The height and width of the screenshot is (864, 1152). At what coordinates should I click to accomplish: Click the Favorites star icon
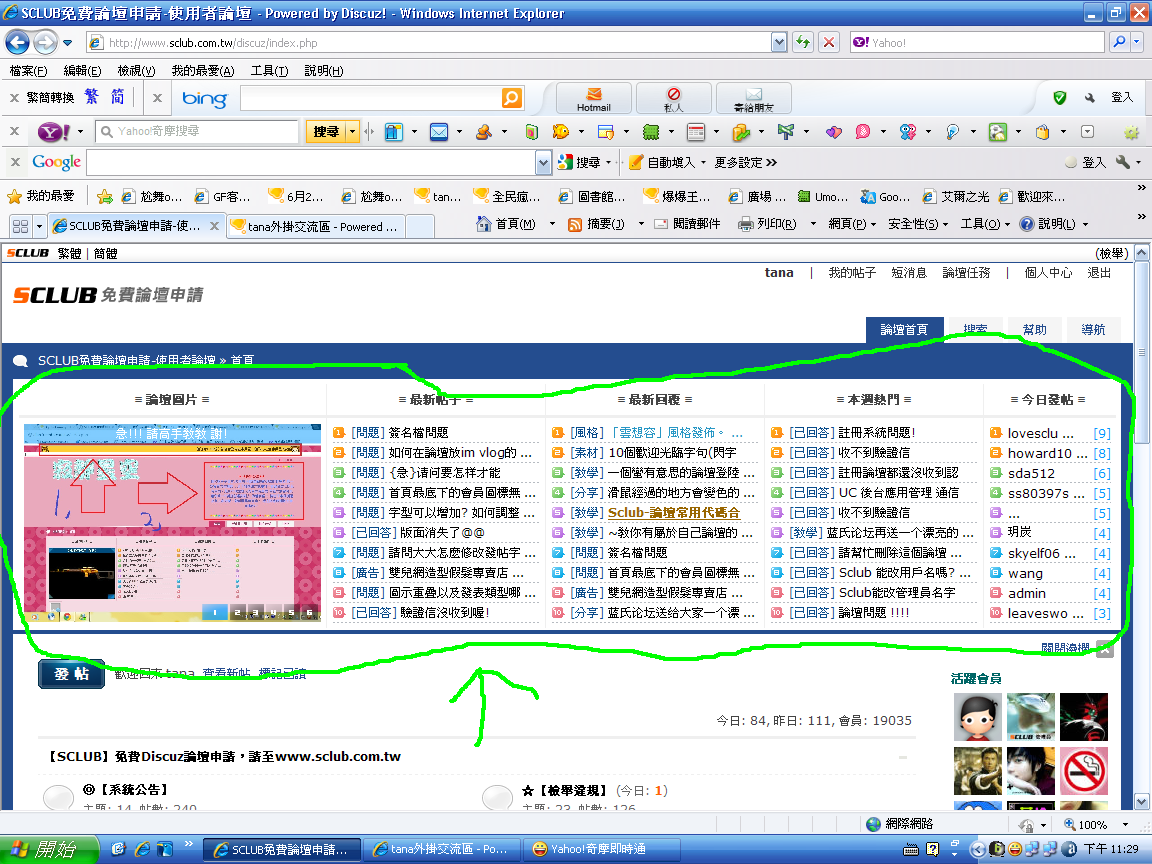[x=14, y=197]
